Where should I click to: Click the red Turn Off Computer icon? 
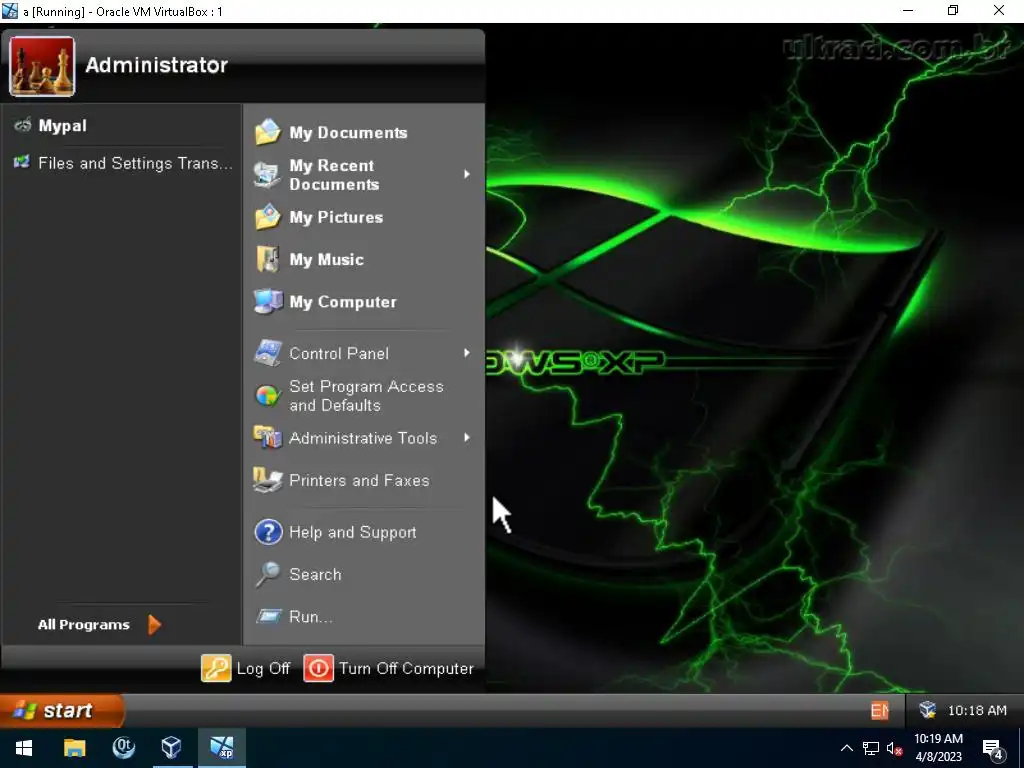tap(319, 668)
